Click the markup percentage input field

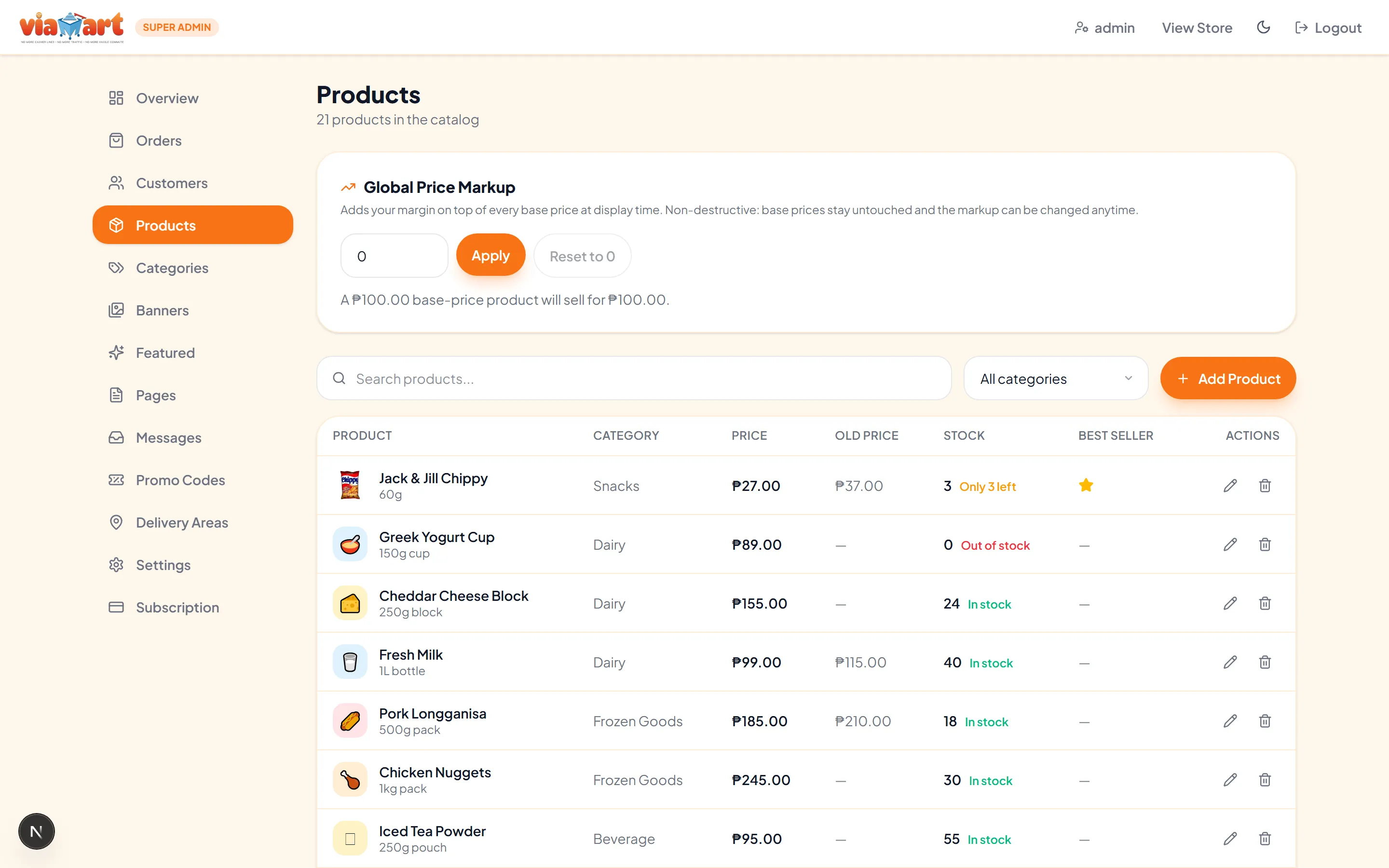tap(394, 256)
